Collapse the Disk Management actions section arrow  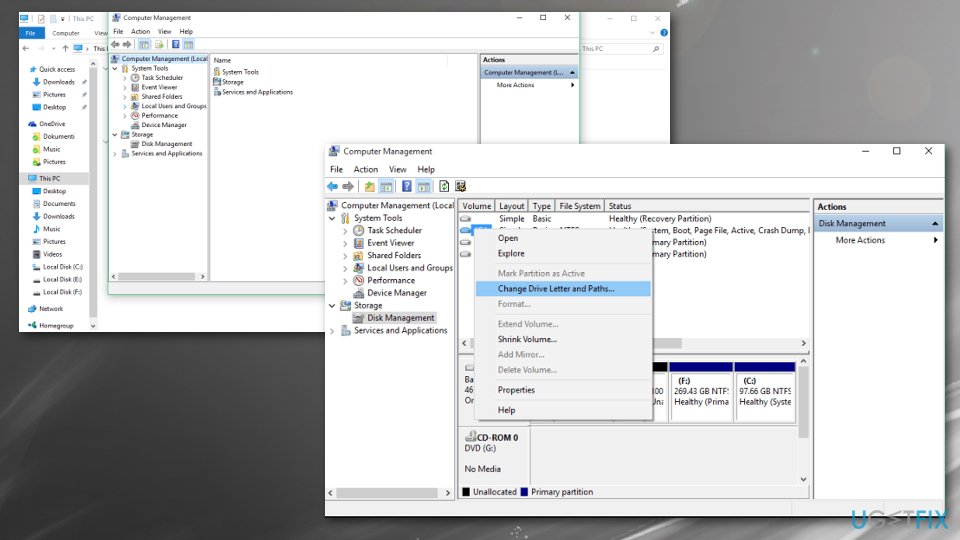(x=935, y=223)
